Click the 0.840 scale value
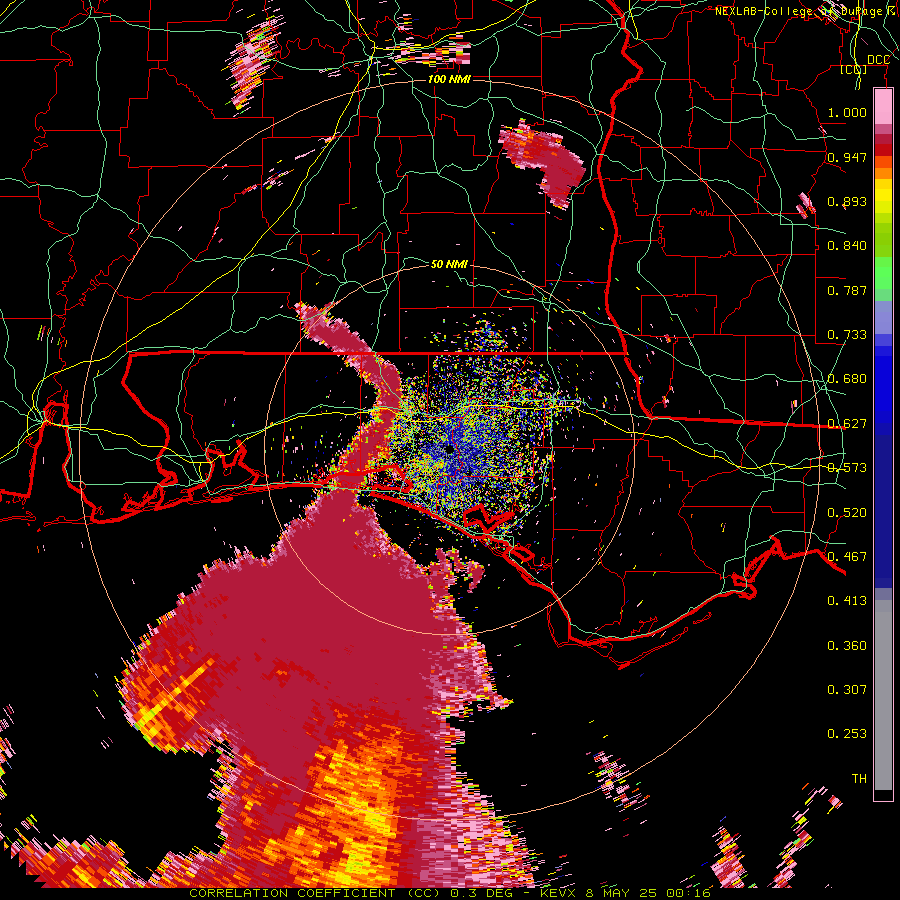 [847, 246]
